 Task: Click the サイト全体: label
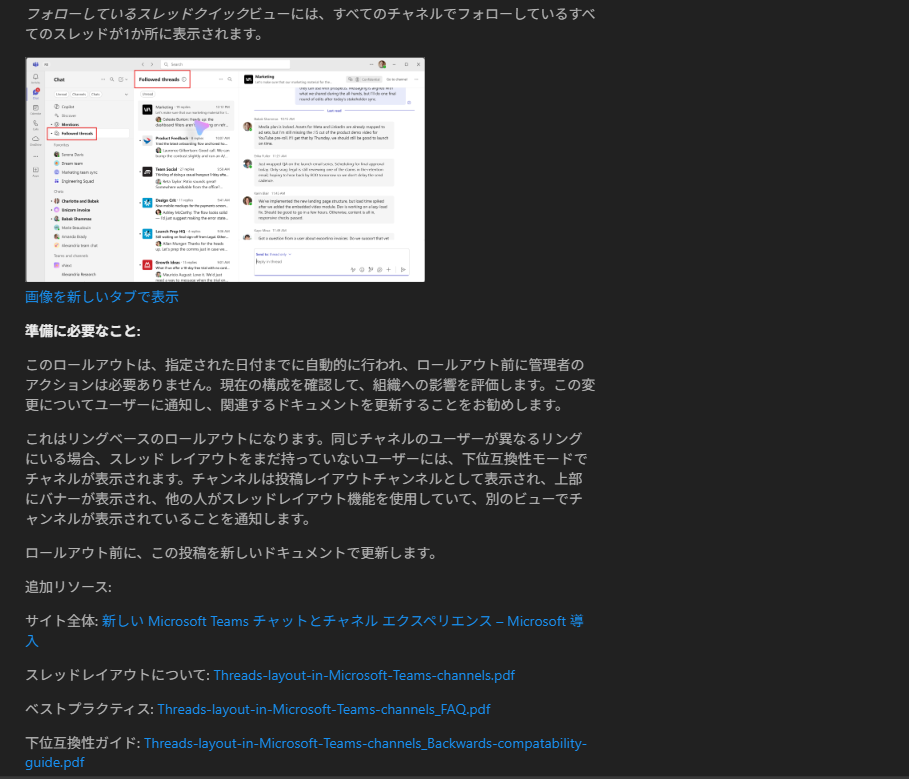point(62,621)
